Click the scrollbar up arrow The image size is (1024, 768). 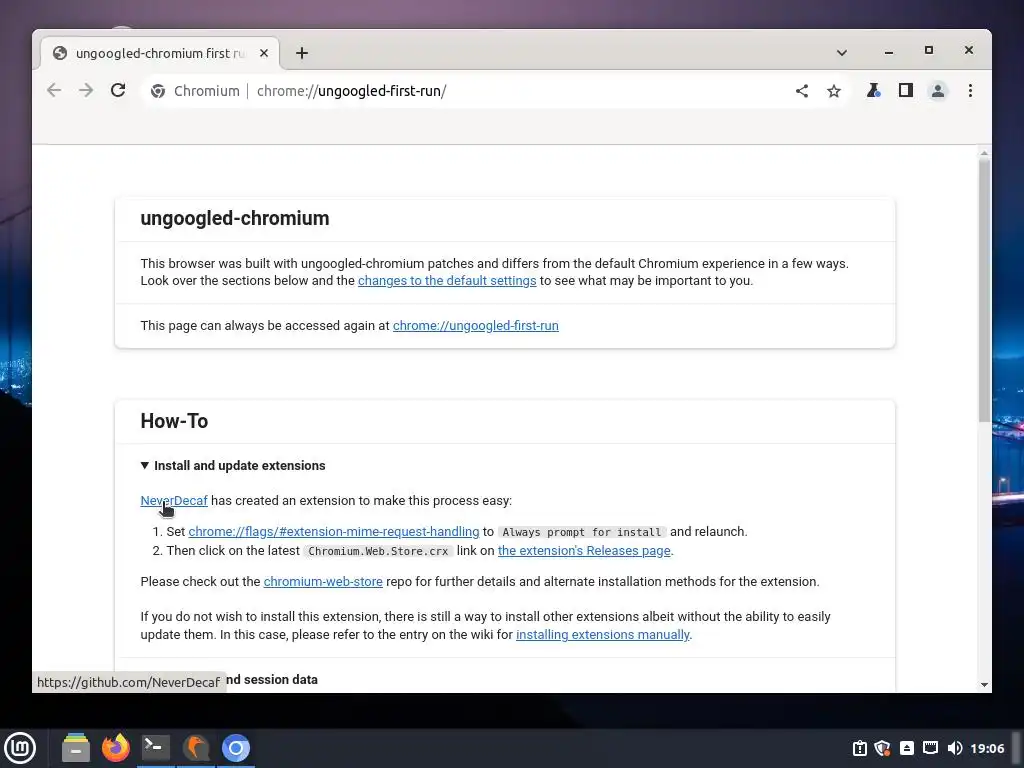pos(984,153)
